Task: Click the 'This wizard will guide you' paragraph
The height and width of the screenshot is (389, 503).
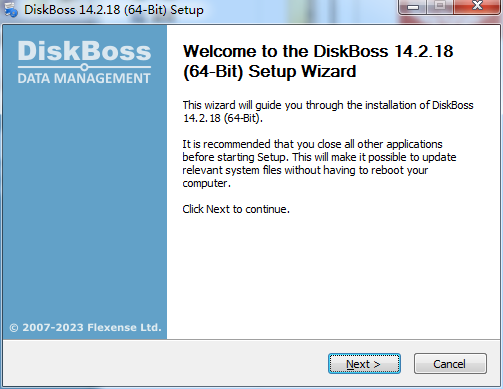Action: point(328,112)
